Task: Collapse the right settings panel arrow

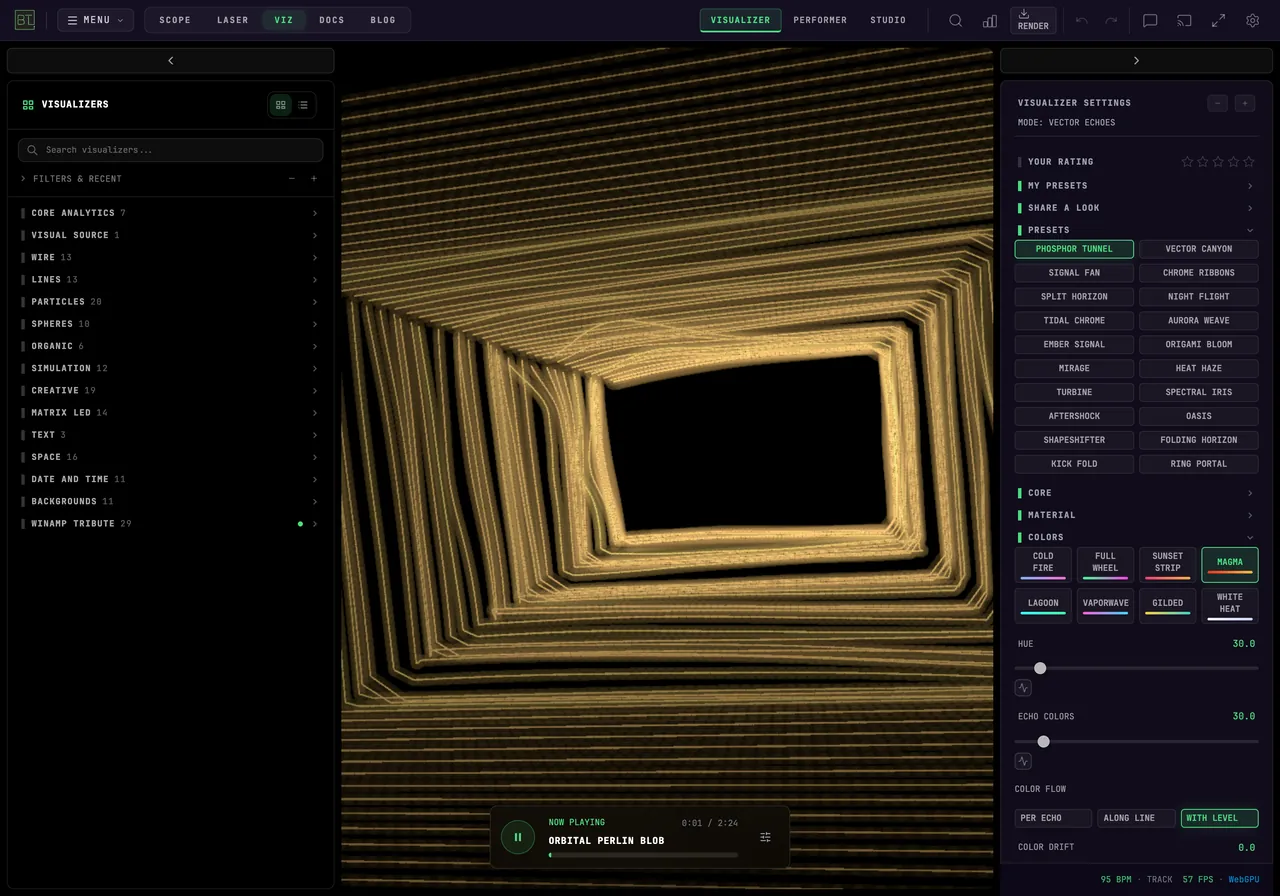Action: pos(1136,61)
